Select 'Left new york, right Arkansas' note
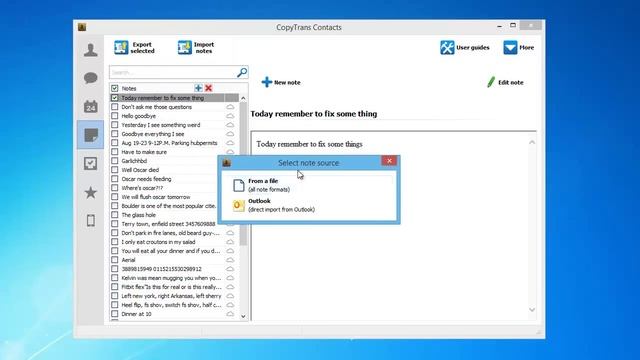 (171, 296)
